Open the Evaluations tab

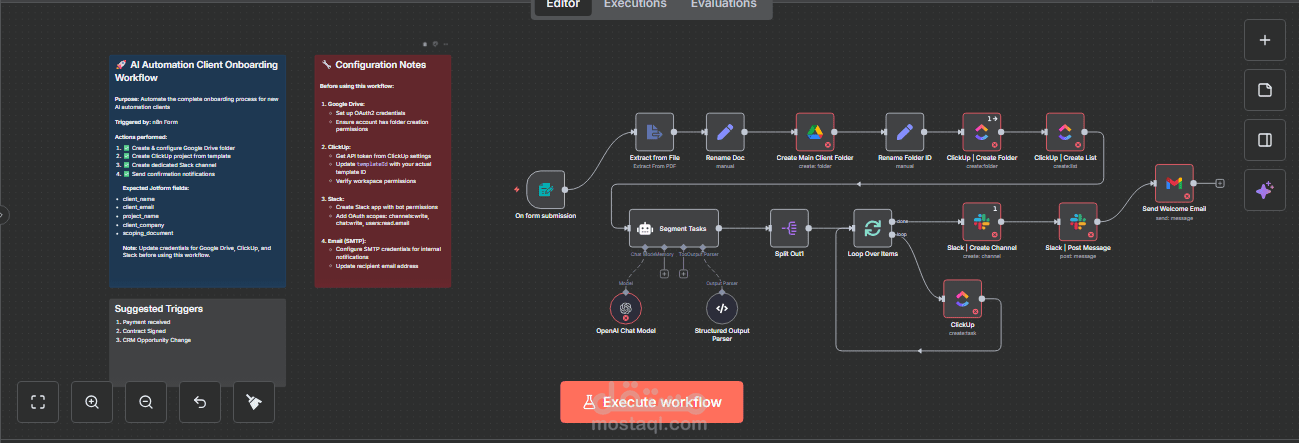[724, 5]
